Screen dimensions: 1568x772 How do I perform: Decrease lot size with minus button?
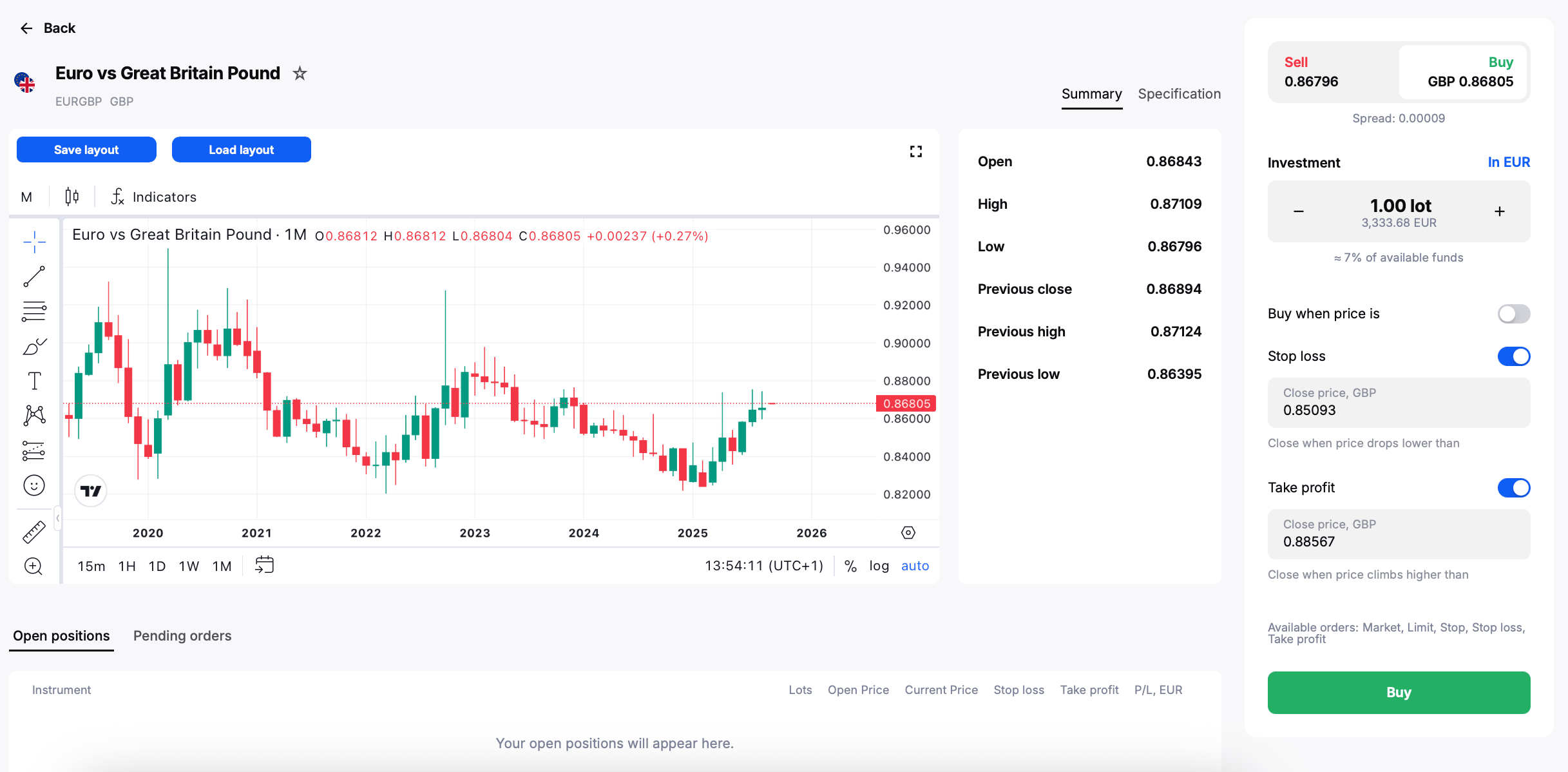click(x=1299, y=211)
